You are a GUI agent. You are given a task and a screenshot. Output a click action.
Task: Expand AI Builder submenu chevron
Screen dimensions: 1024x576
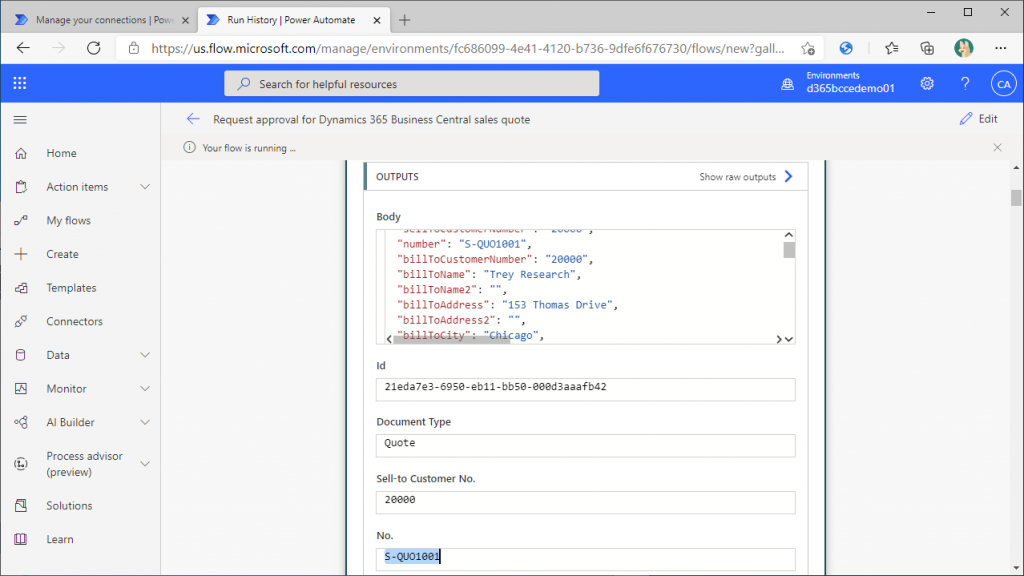point(145,422)
